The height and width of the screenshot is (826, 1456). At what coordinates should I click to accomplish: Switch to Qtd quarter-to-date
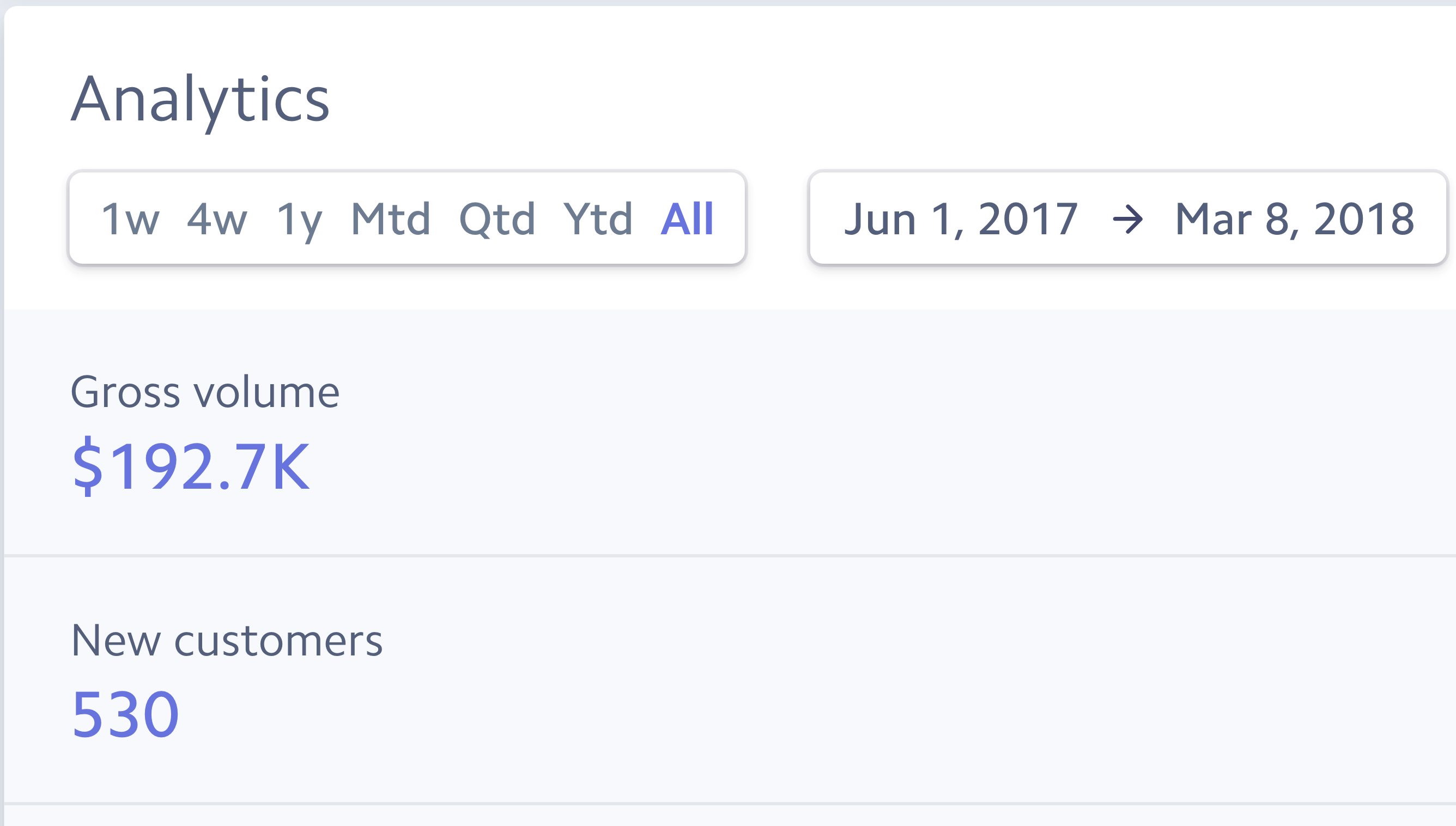click(497, 219)
